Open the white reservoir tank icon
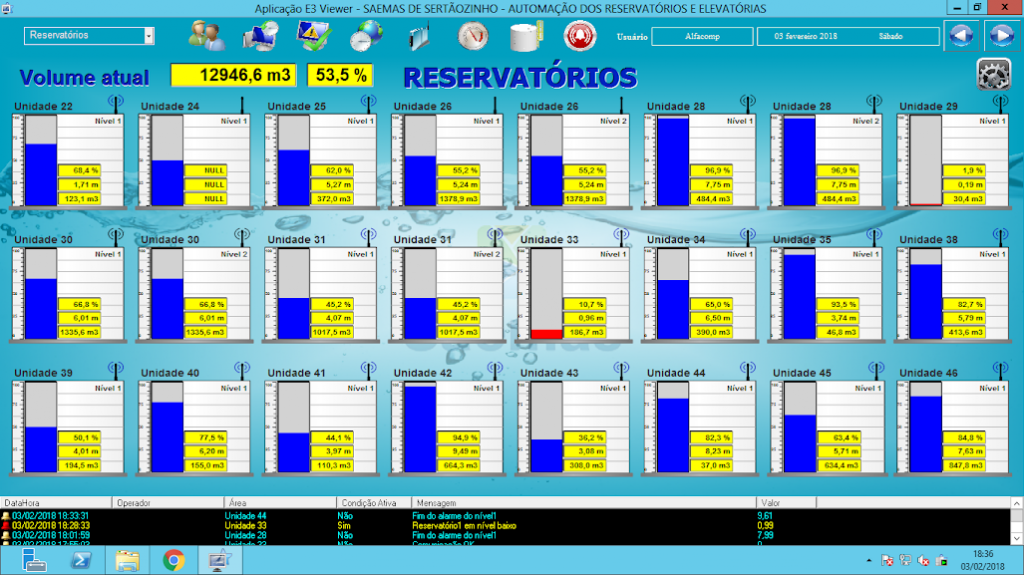 coord(525,36)
